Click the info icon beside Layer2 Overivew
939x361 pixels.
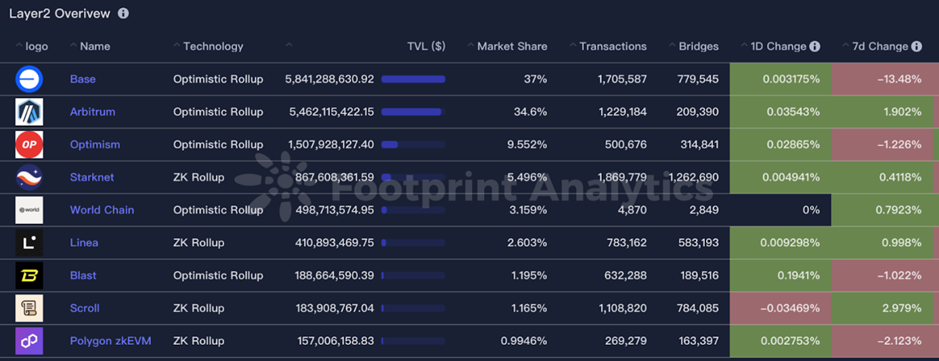point(123,13)
